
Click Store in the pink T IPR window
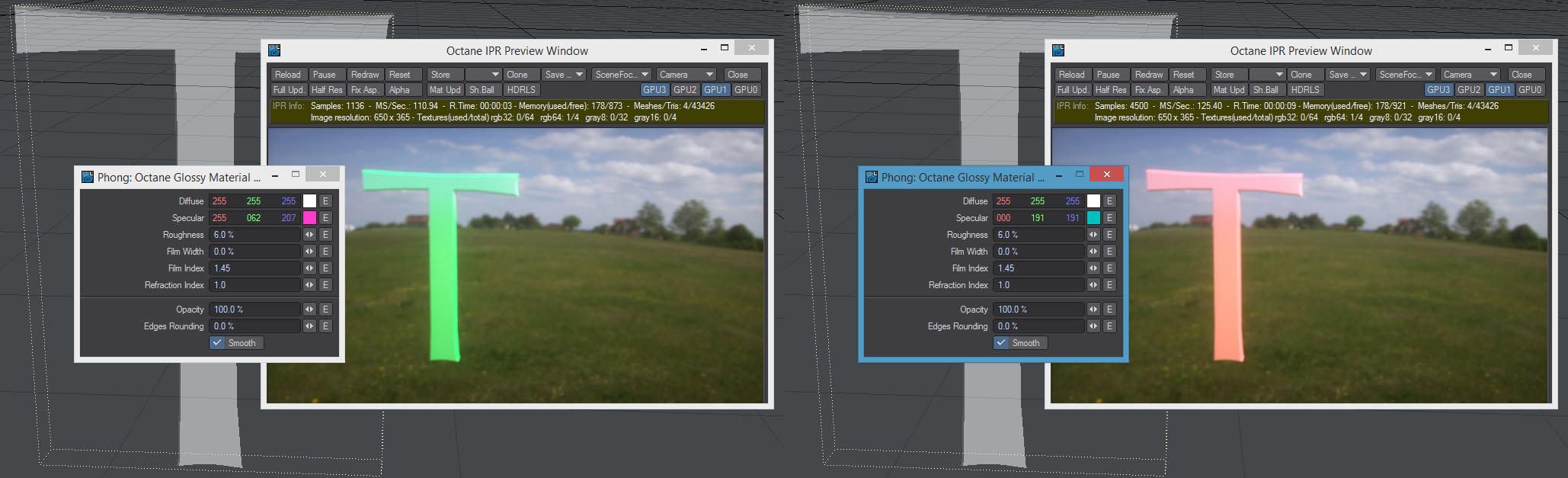(x=1228, y=75)
